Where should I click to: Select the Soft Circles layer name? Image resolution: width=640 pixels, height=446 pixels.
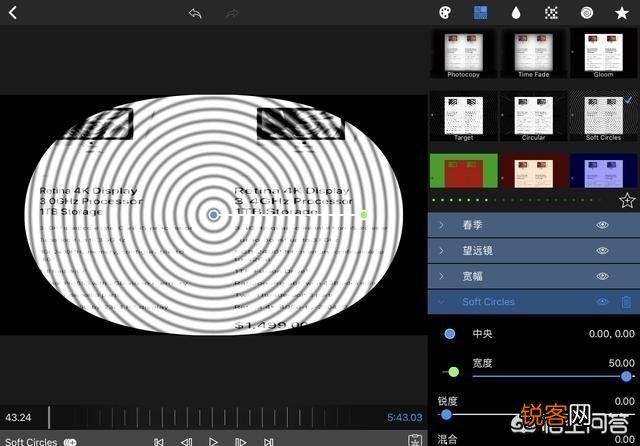pyautogui.click(x=488, y=302)
